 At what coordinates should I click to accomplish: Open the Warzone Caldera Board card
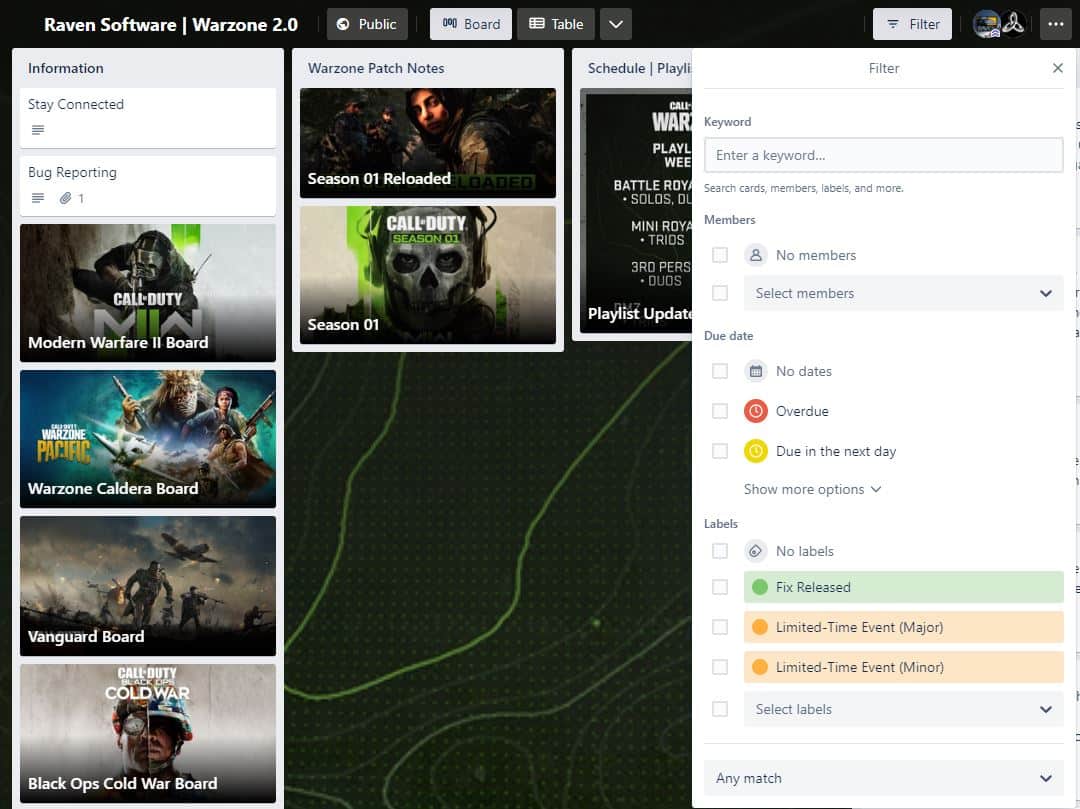coord(148,439)
